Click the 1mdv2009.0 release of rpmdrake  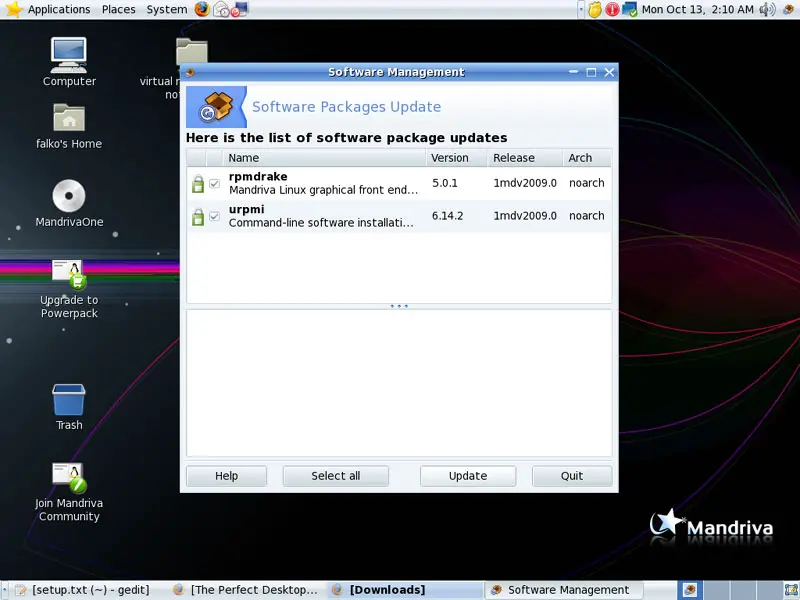[525, 183]
